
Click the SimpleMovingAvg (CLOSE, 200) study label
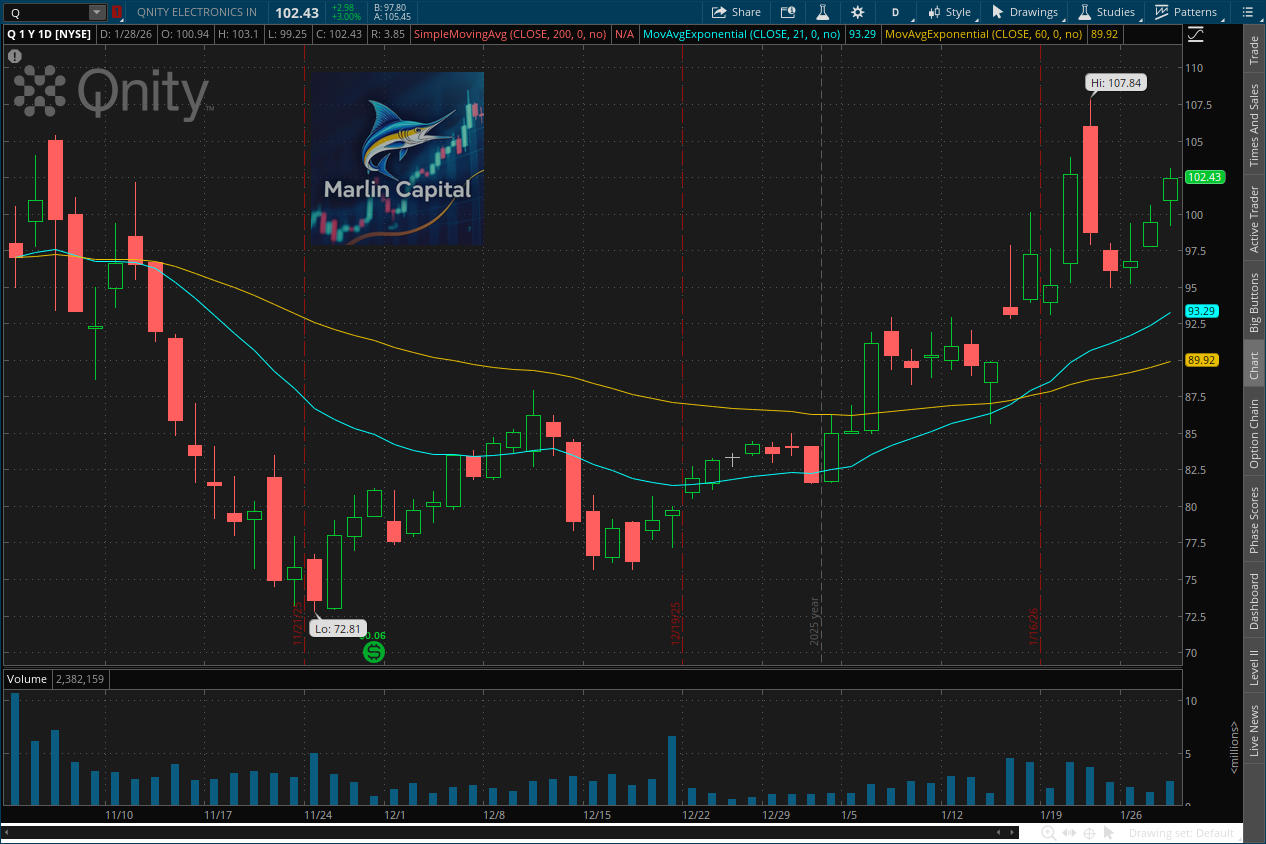(511, 34)
